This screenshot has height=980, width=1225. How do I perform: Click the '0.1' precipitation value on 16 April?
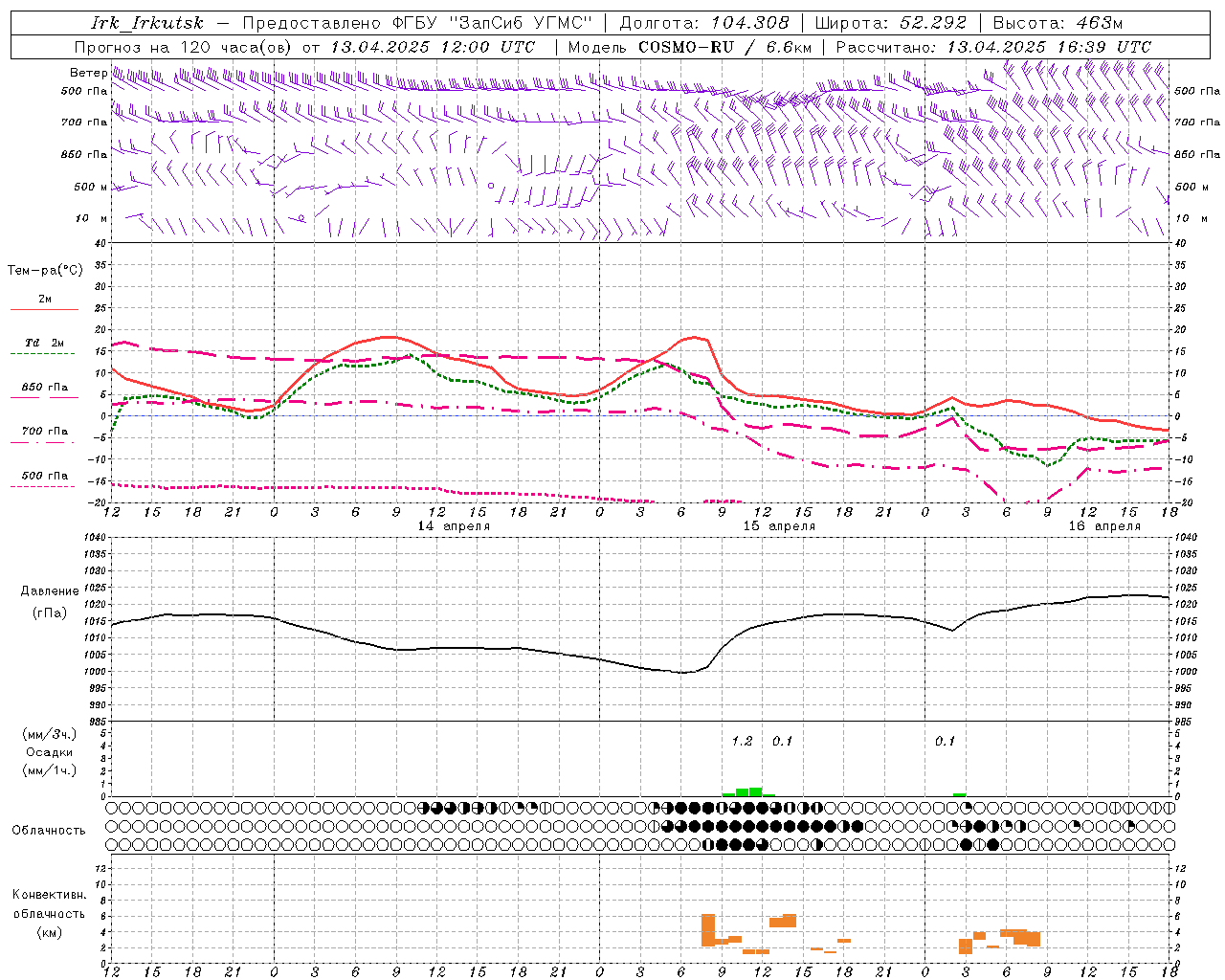(x=945, y=741)
